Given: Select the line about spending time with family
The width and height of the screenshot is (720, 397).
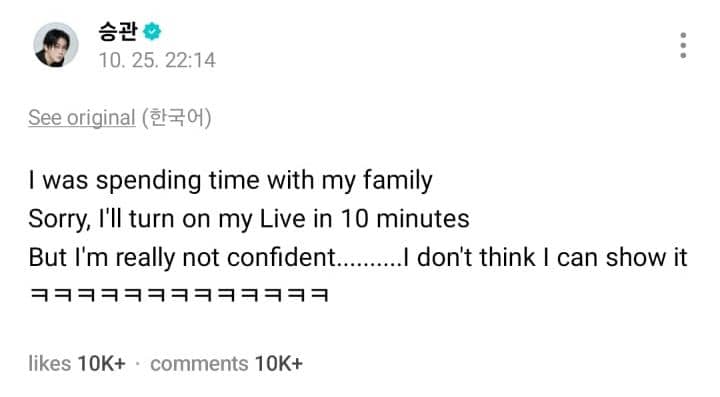Looking at the screenshot, I should pos(230,180).
